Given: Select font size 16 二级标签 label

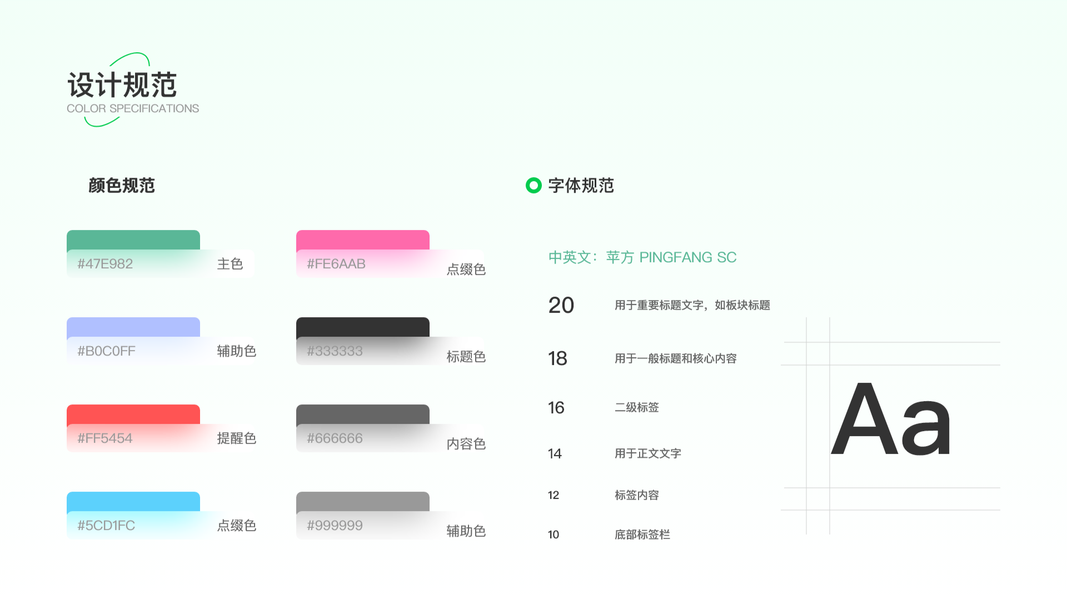Looking at the screenshot, I should pos(637,407).
